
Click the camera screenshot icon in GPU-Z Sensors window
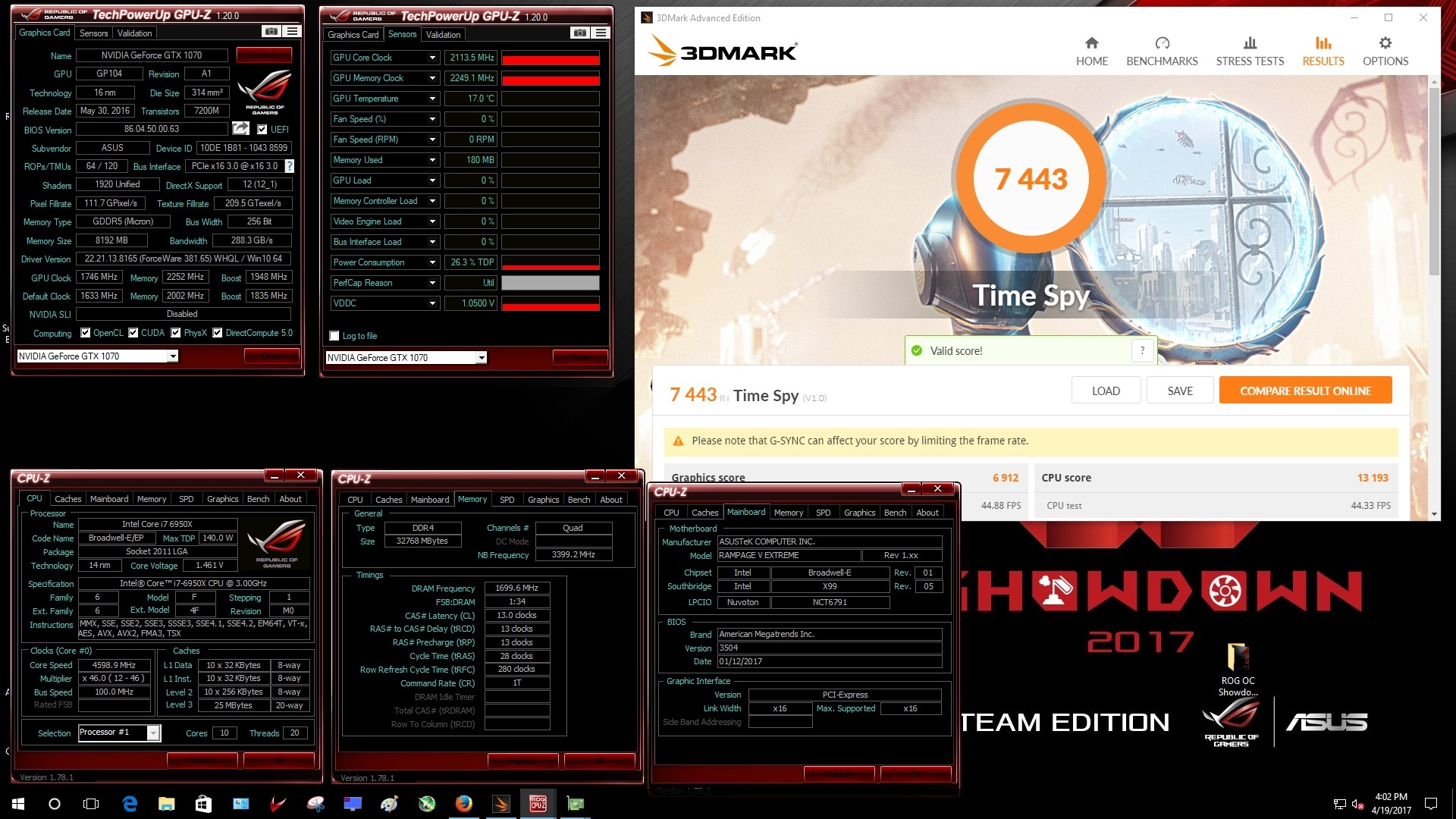point(579,33)
